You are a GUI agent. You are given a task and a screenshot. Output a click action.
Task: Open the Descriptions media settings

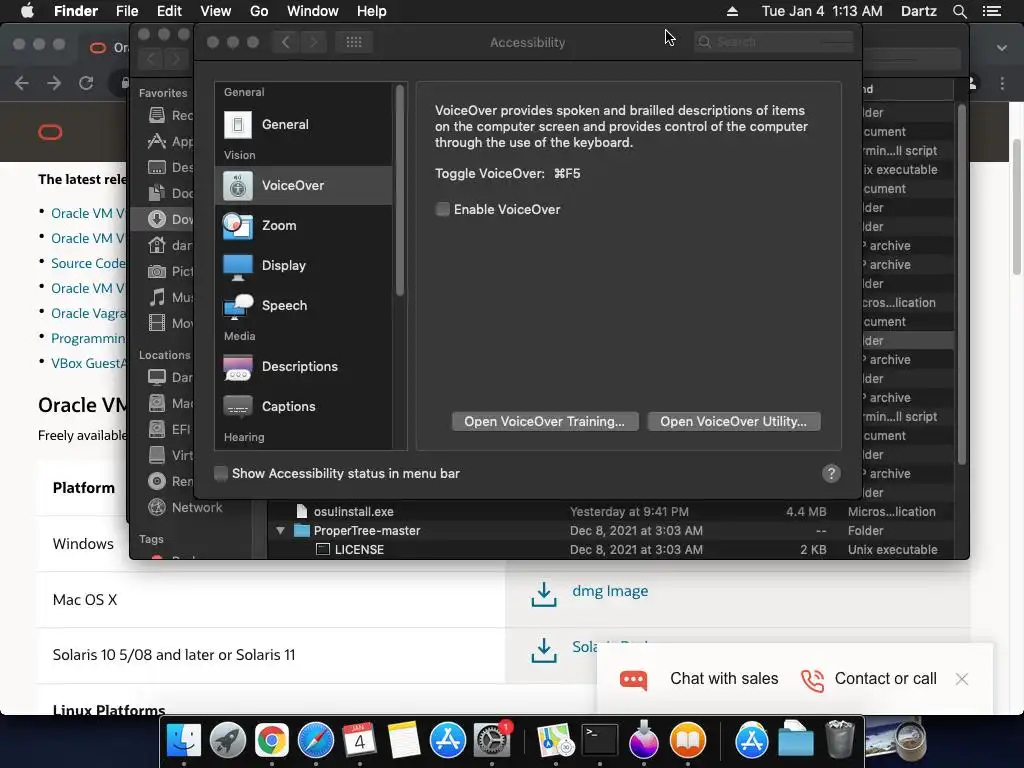tap(304, 366)
